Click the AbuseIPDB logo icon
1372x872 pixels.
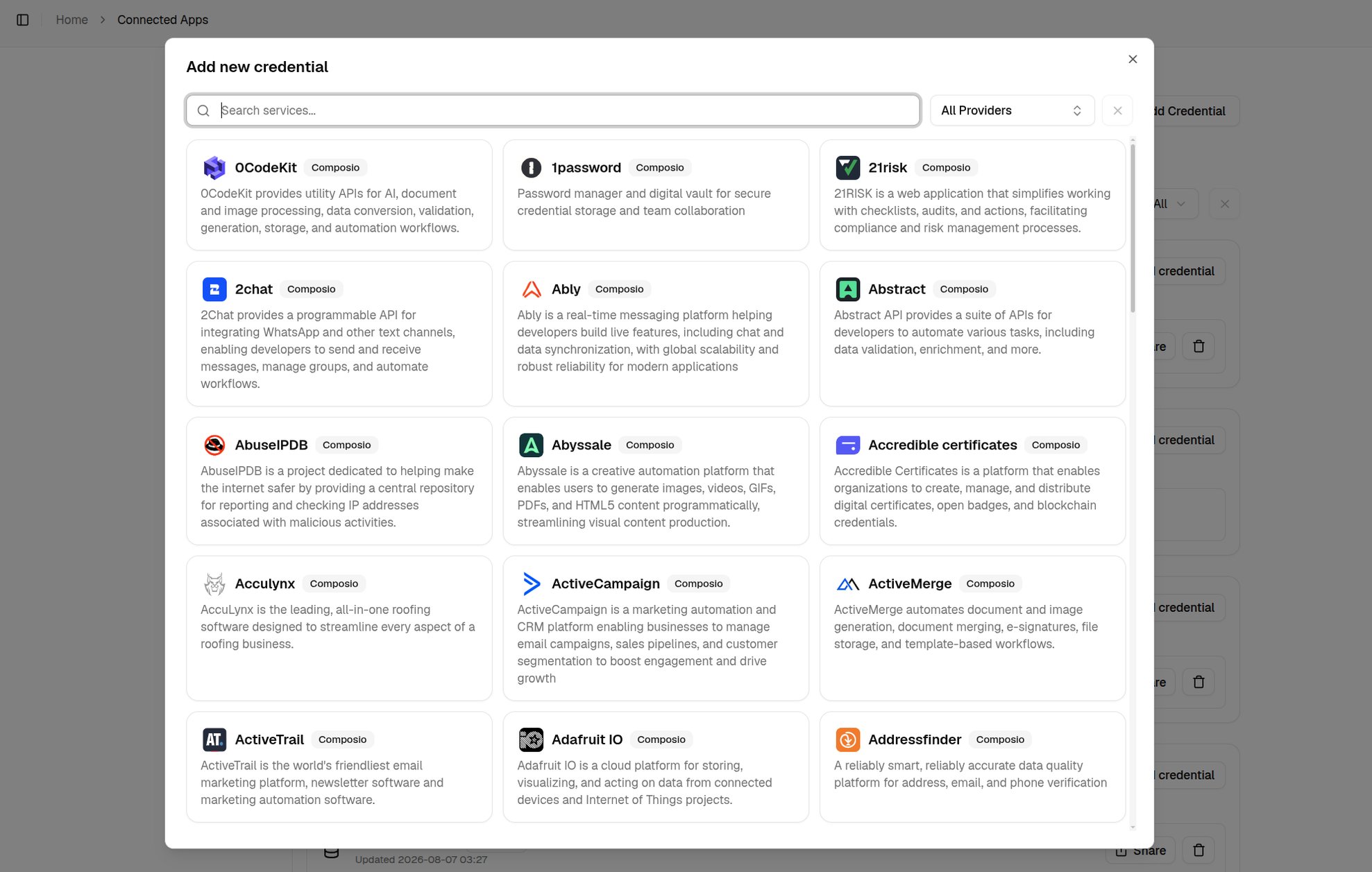[x=214, y=445]
